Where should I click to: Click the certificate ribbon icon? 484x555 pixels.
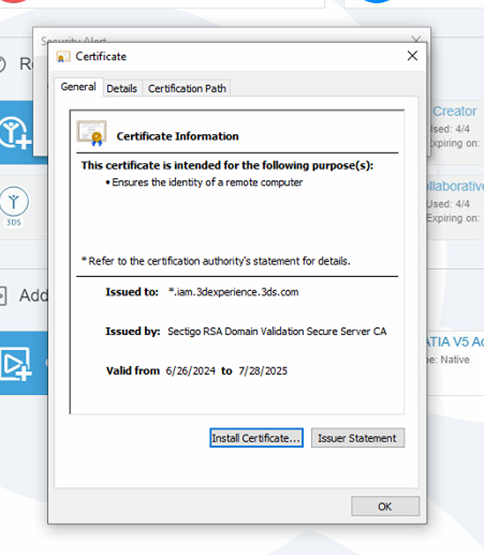[x=92, y=134]
